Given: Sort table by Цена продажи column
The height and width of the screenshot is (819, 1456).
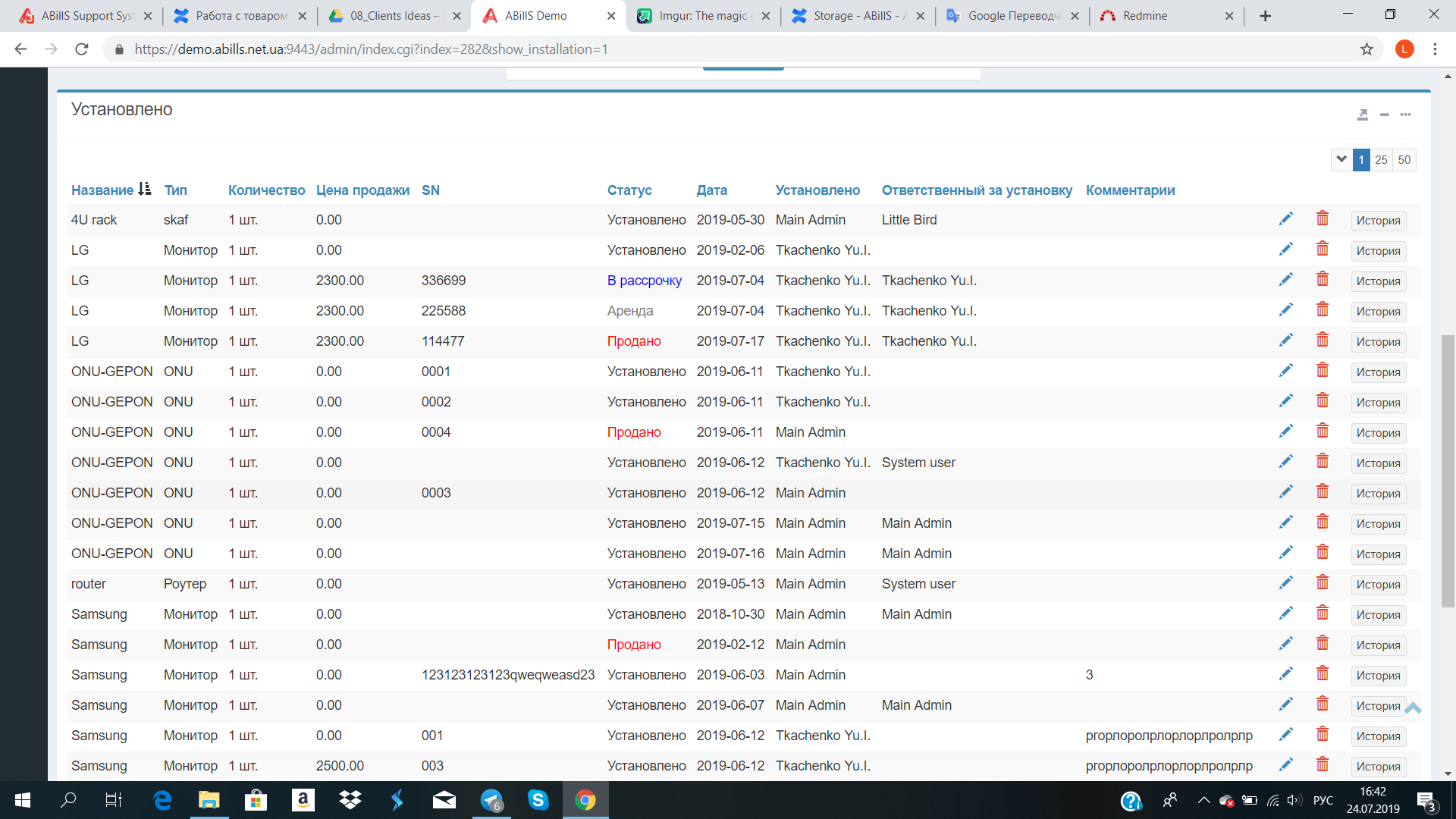Looking at the screenshot, I should (x=362, y=190).
